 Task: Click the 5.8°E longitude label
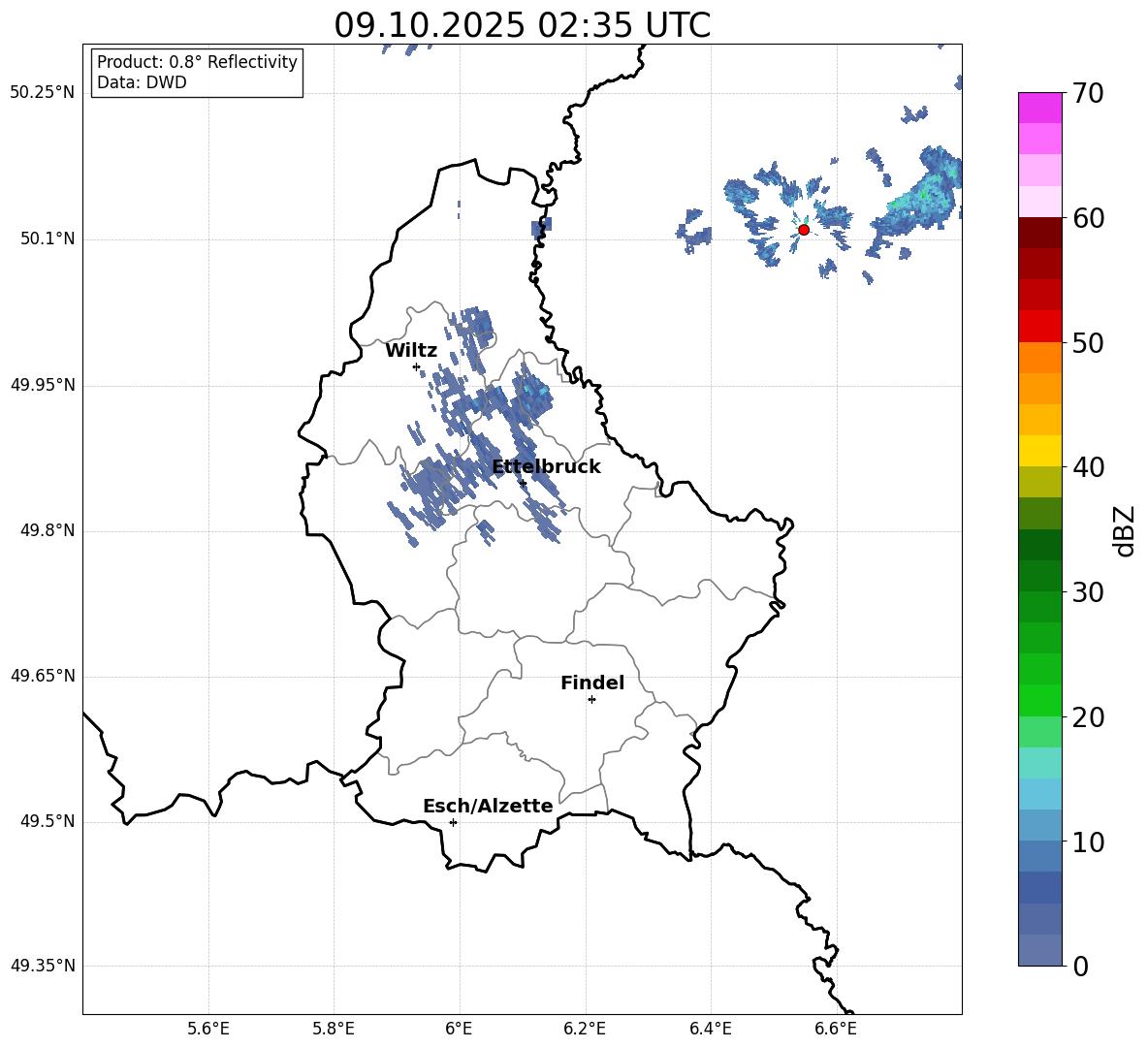(x=334, y=1029)
